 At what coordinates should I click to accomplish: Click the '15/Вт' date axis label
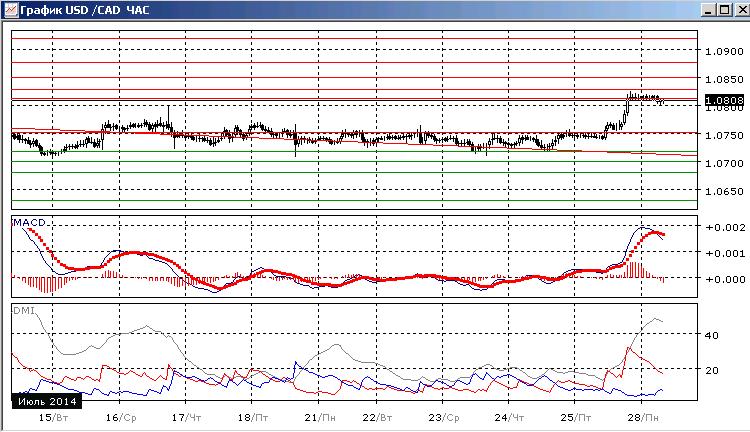53,418
